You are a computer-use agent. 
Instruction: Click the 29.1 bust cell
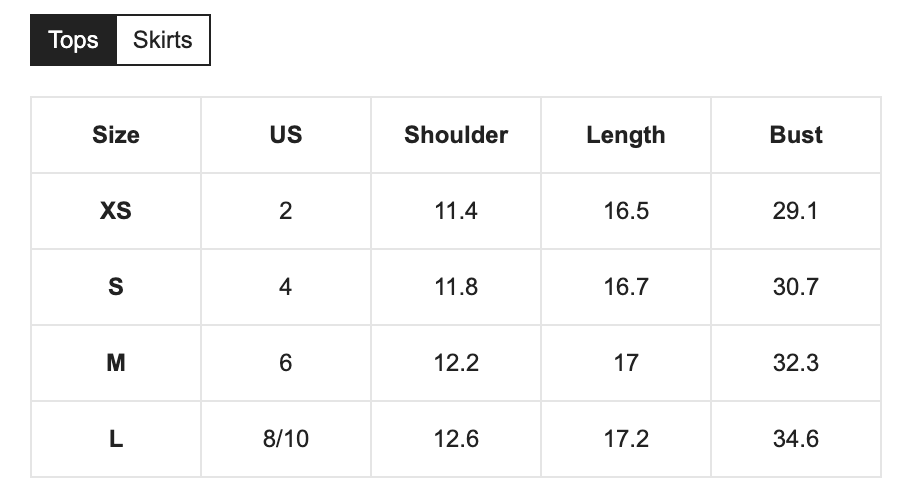pyautogui.click(x=796, y=211)
